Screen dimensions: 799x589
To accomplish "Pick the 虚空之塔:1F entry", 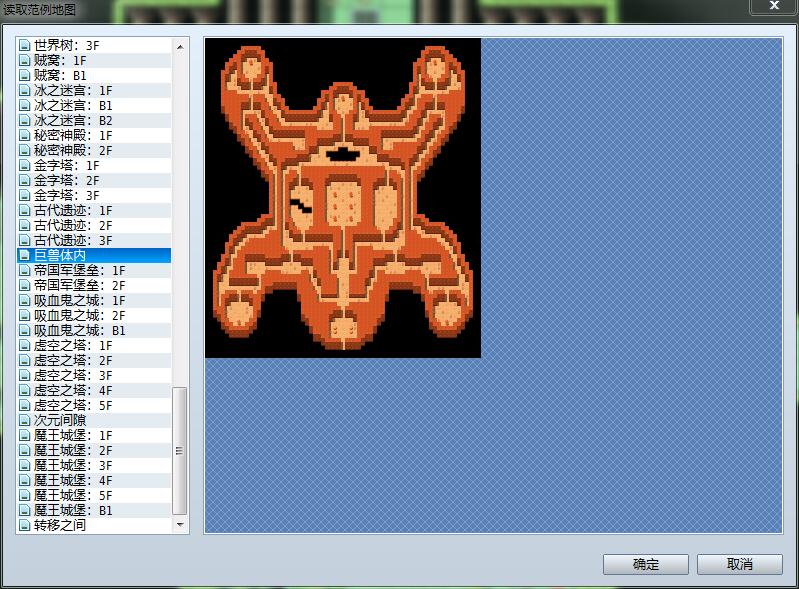I will pos(94,345).
